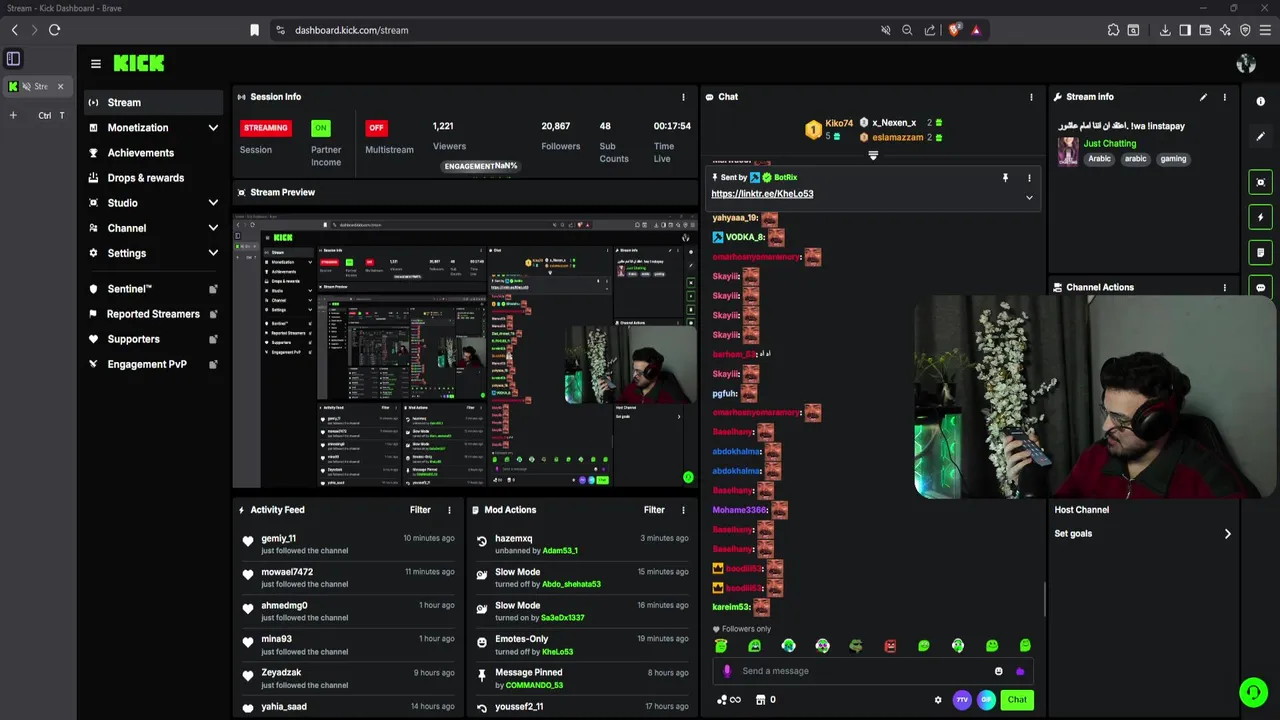Send message with the green Chat button
Viewport: 1280px width, 720px height.
point(1017,700)
